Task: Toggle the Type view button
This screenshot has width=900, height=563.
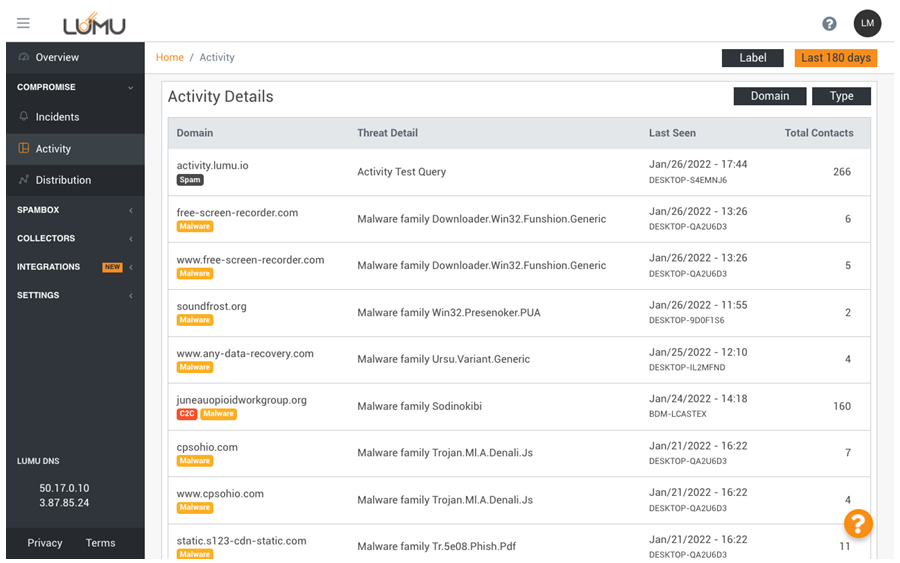Action: click(x=841, y=96)
